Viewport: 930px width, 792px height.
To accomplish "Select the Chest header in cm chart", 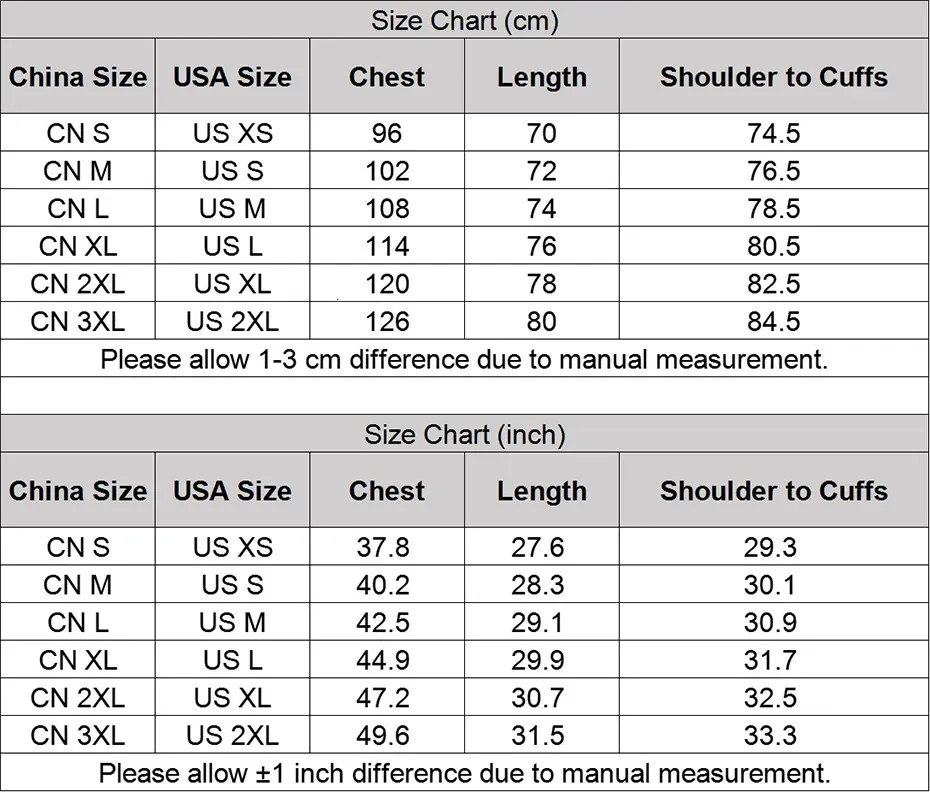I will point(387,77).
